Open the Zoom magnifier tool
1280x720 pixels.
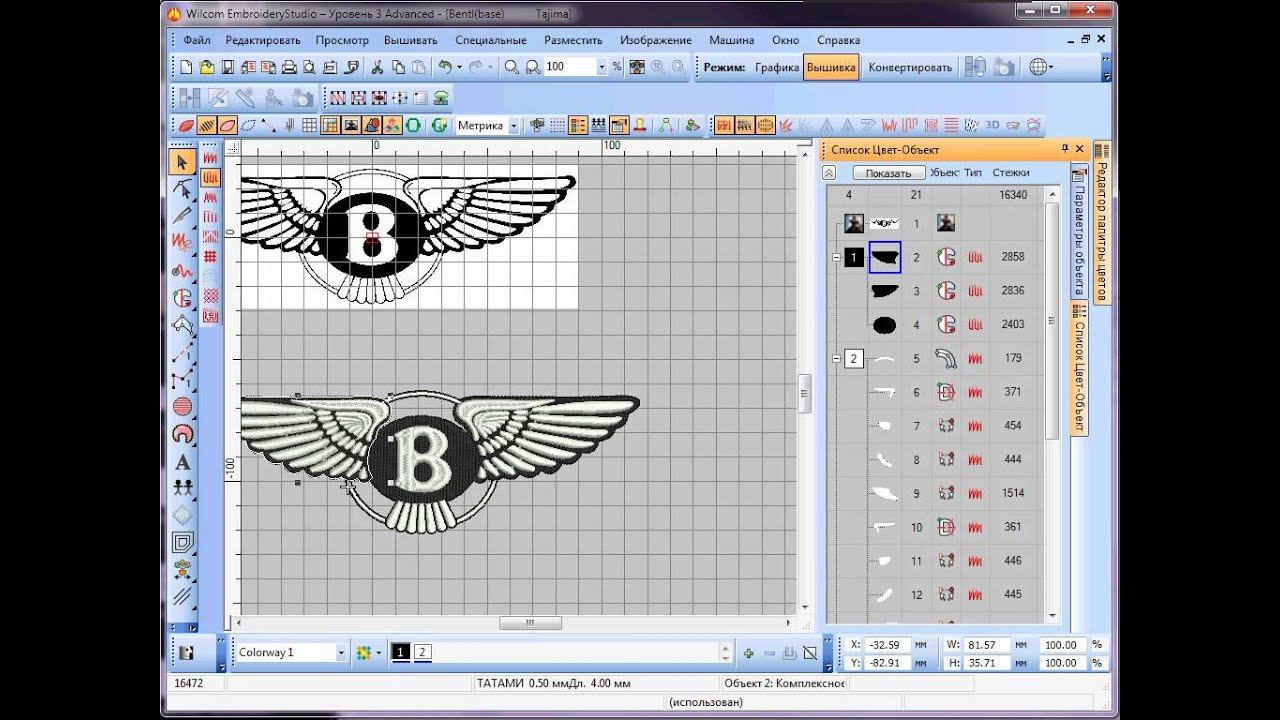pyautogui.click(x=511, y=67)
